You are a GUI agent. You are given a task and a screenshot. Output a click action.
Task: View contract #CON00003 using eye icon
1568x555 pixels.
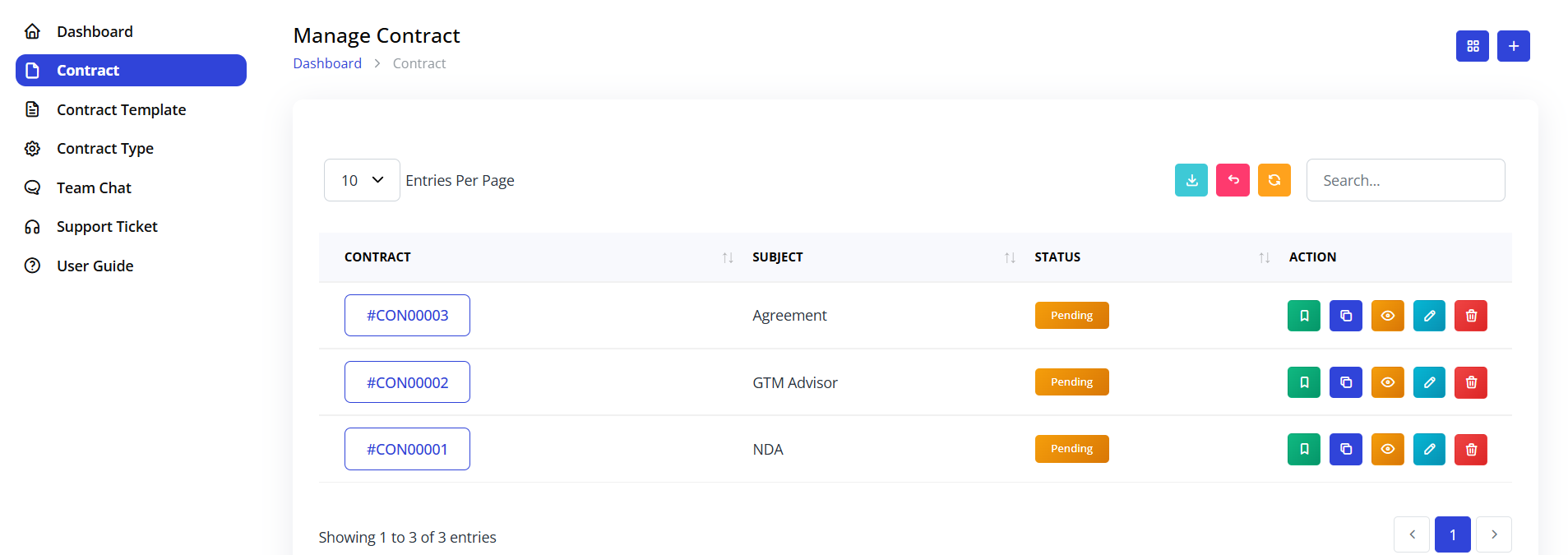[x=1387, y=316]
